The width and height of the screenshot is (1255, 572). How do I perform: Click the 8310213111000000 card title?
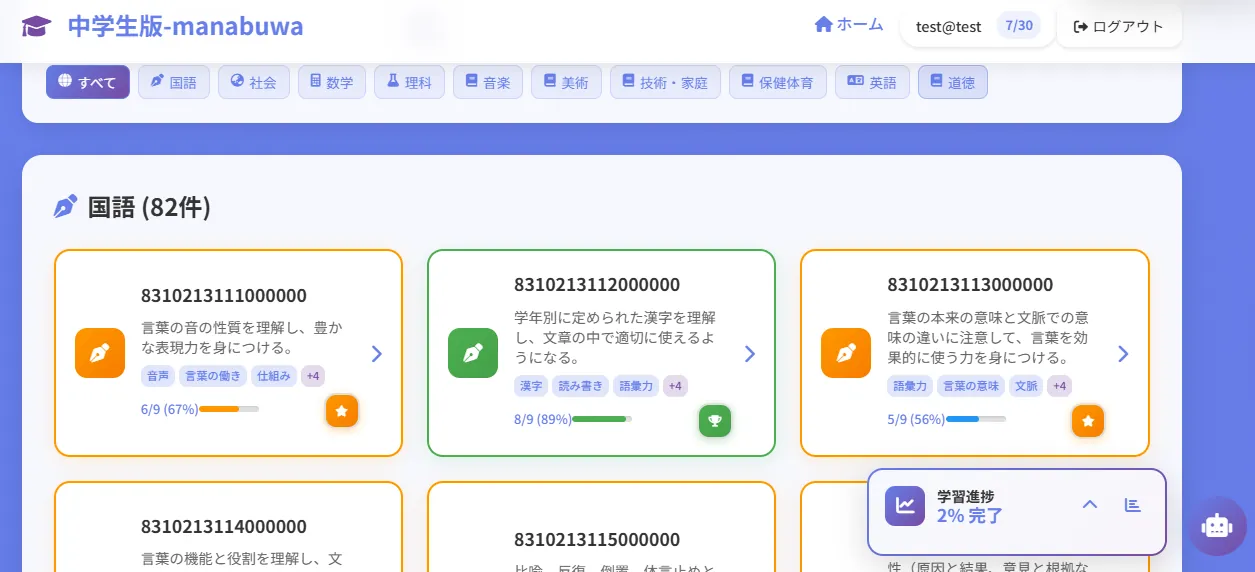(224, 295)
